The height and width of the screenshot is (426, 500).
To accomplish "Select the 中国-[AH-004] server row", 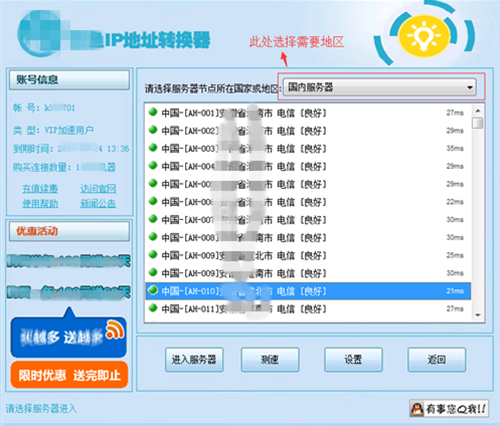I will coord(308,166).
